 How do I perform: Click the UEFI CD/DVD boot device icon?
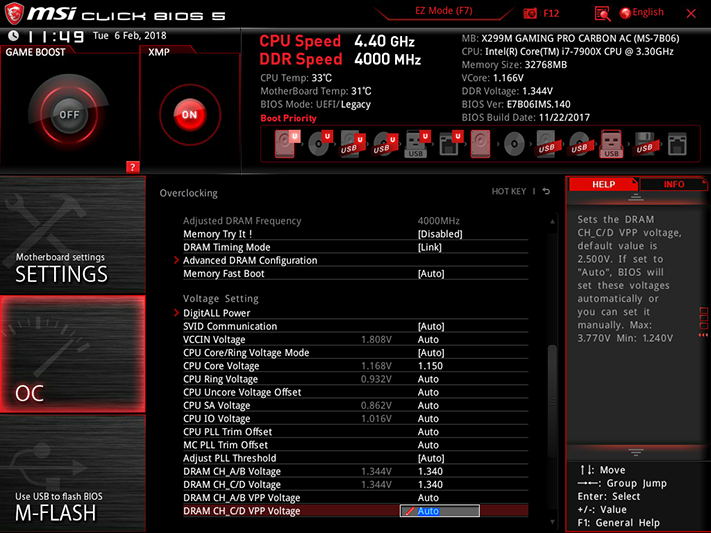point(320,144)
